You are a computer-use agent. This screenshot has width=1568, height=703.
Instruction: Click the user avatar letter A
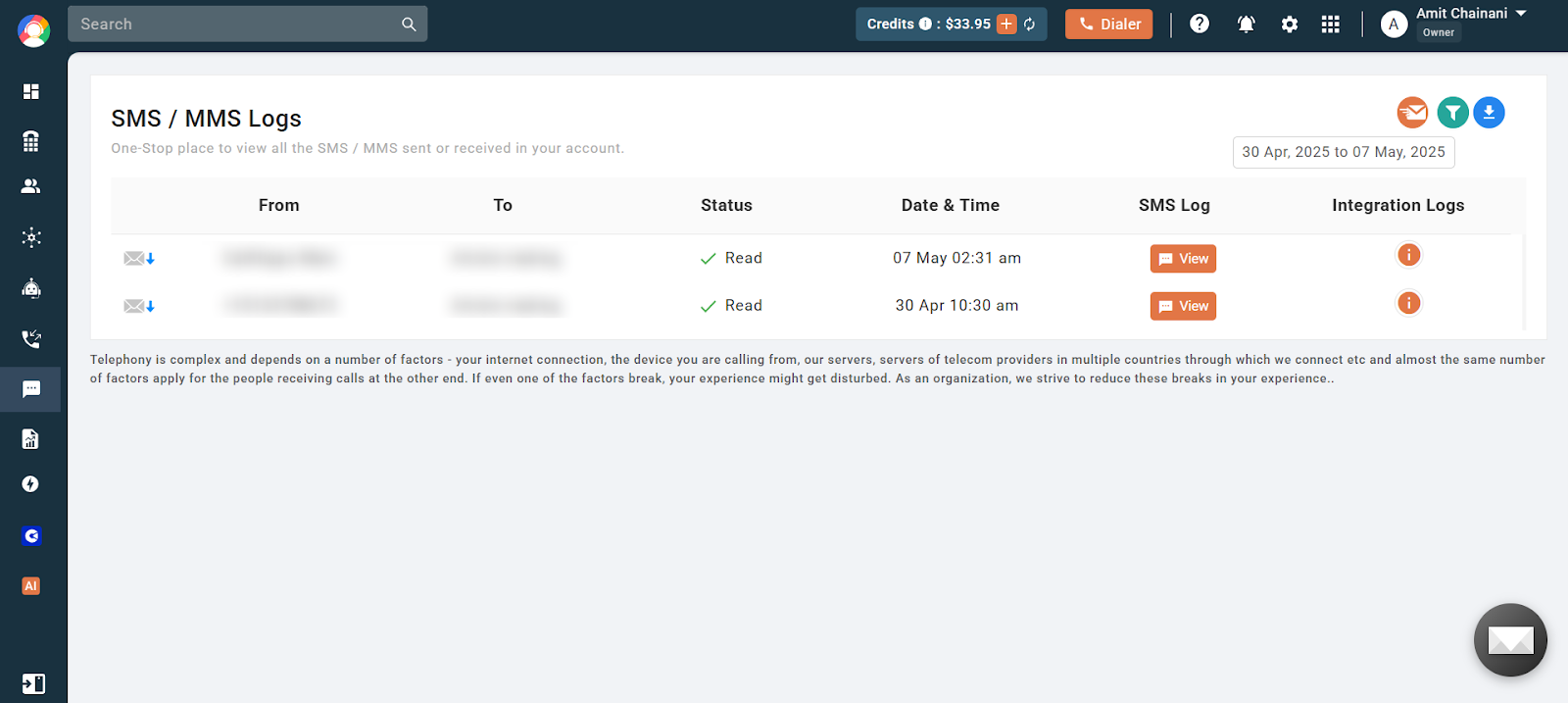pyautogui.click(x=1394, y=25)
